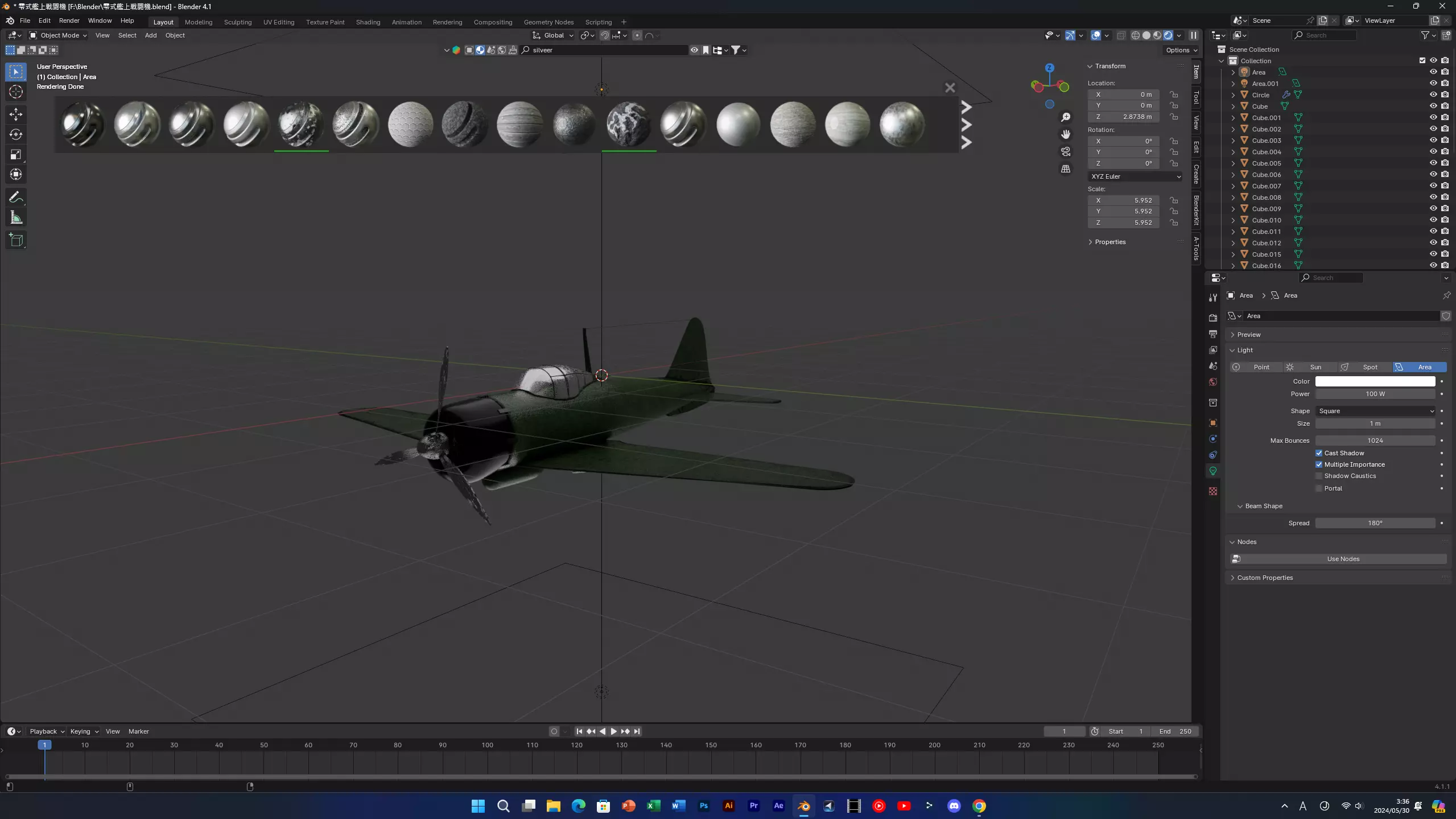Screen dimensions: 1456x819
Task: Select the Move tool in left toolbar
Action: click(x=16, y=114)
